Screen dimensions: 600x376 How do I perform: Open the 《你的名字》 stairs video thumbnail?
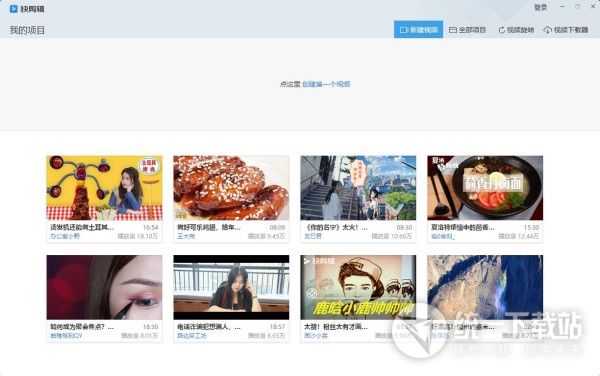click(358, 188)
